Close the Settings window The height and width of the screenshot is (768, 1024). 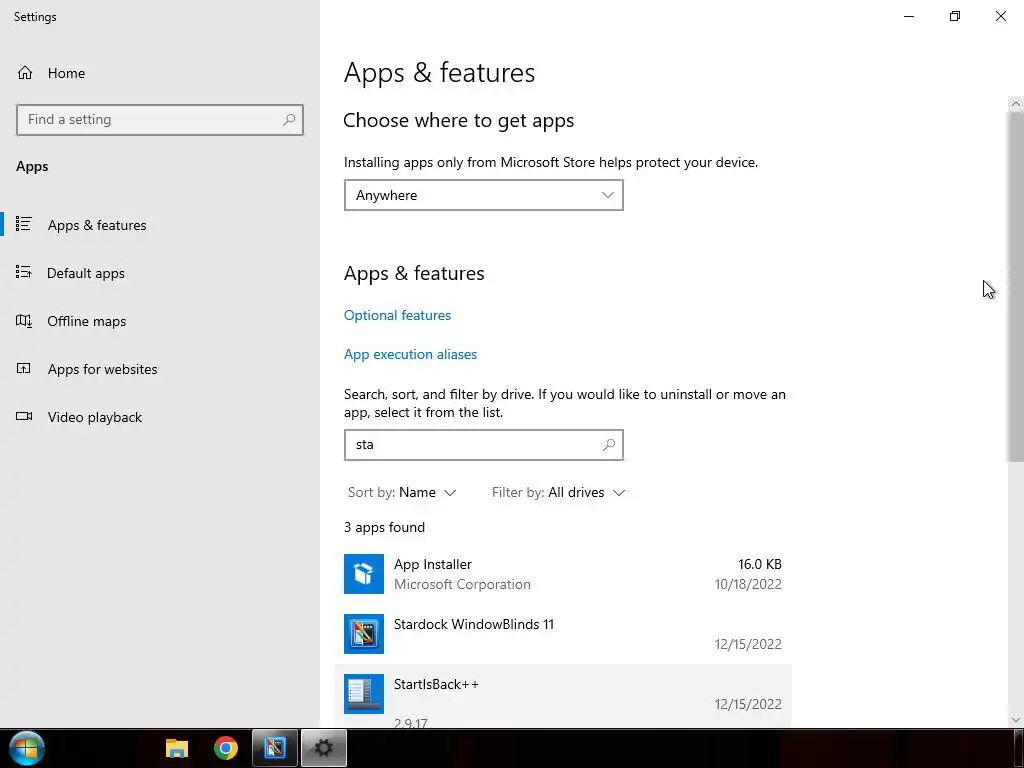pyautogui.click(x=1000, y=16)
